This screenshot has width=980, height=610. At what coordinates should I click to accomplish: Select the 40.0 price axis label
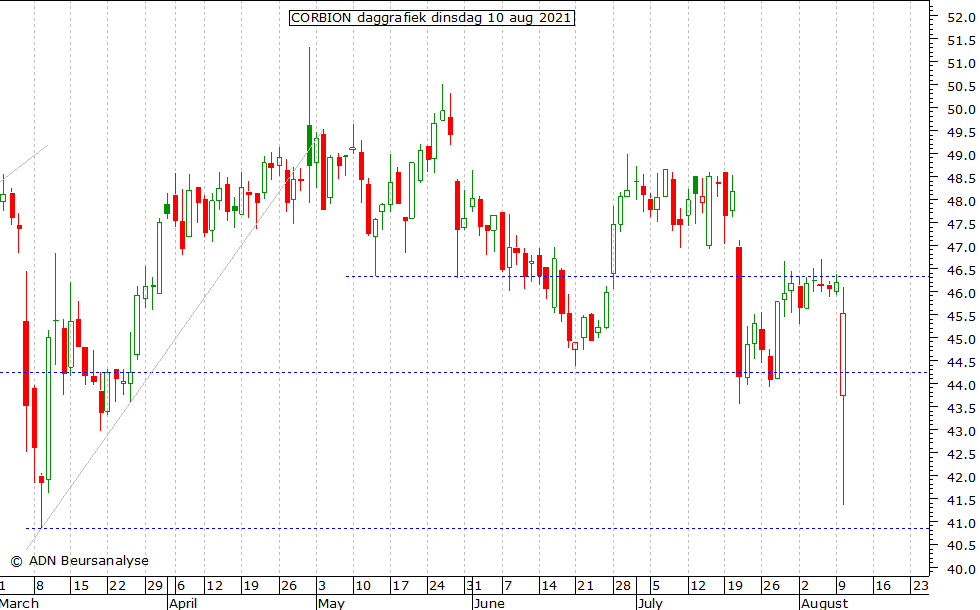[x=961, y=569]
